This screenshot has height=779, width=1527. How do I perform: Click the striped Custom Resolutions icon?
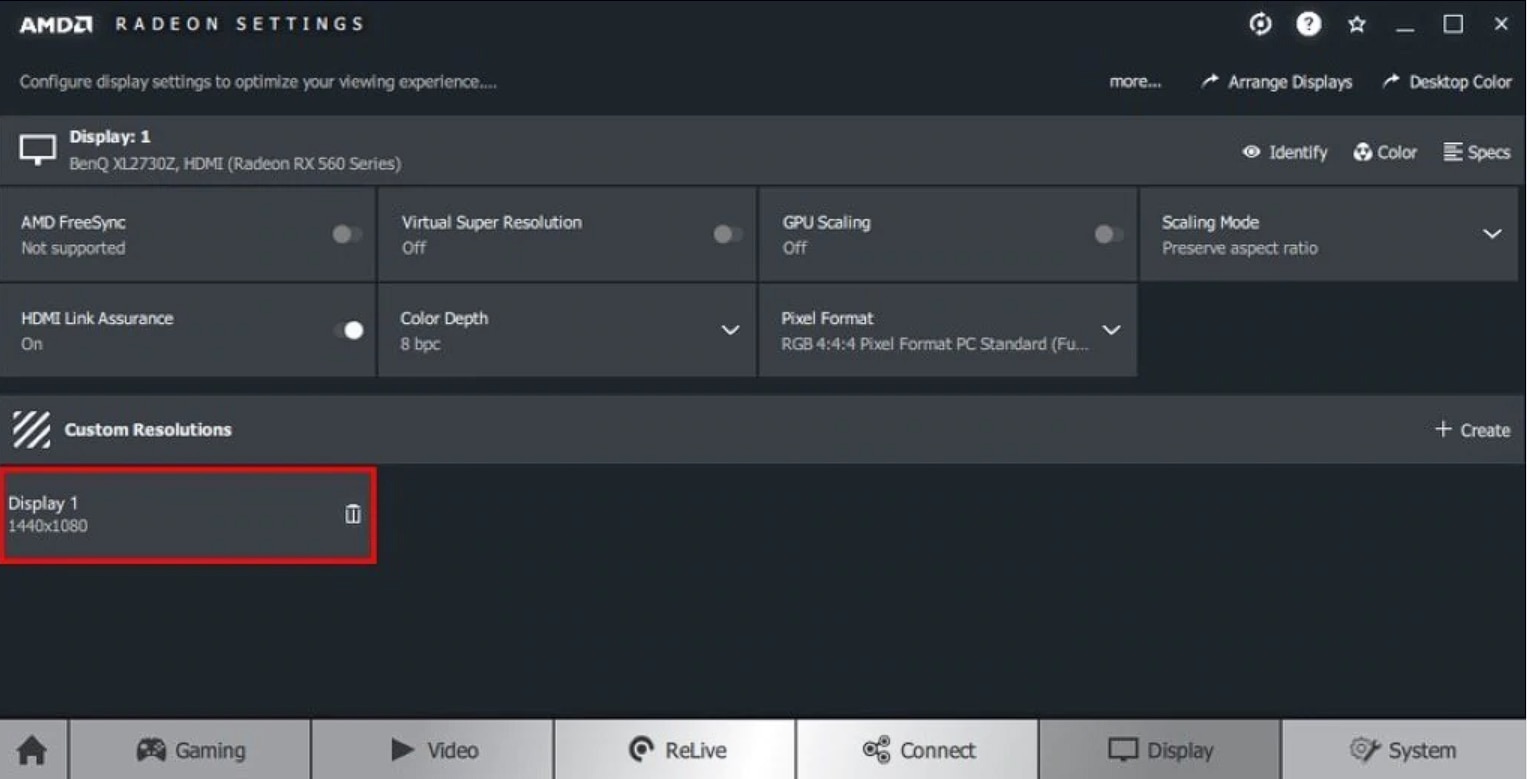32,430
